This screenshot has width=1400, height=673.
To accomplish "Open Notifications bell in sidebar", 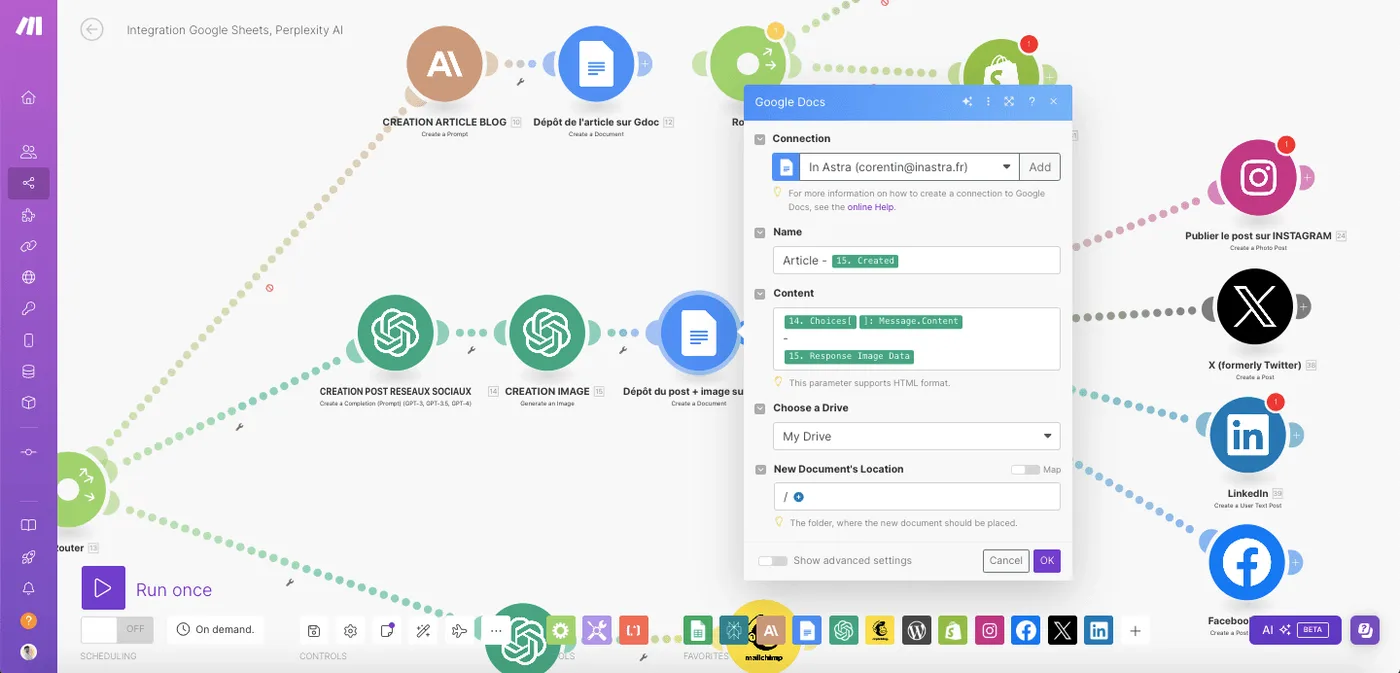I will (28, 588).
